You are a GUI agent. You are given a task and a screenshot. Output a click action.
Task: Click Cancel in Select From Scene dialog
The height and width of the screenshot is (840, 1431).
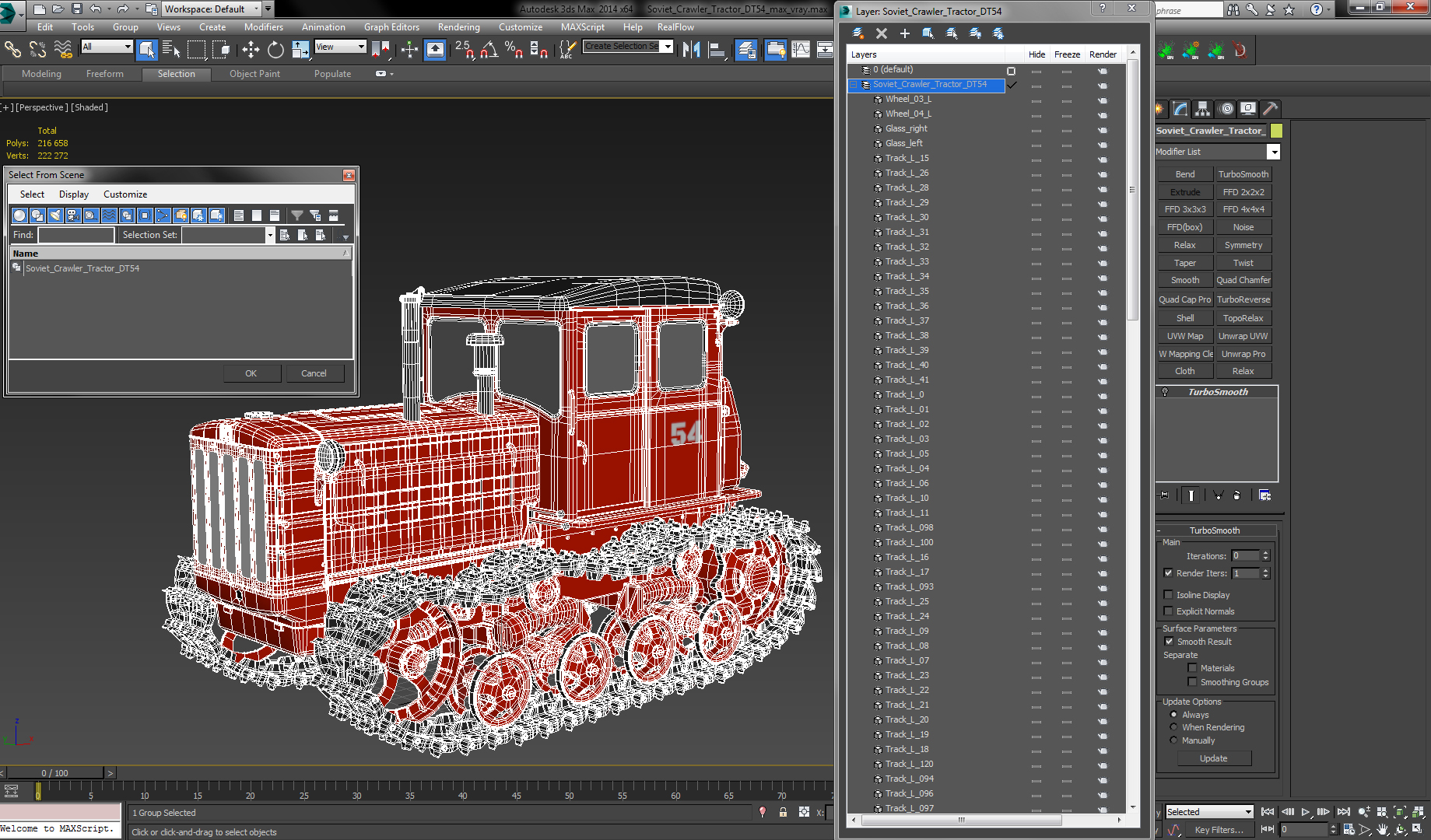point(314,373)
